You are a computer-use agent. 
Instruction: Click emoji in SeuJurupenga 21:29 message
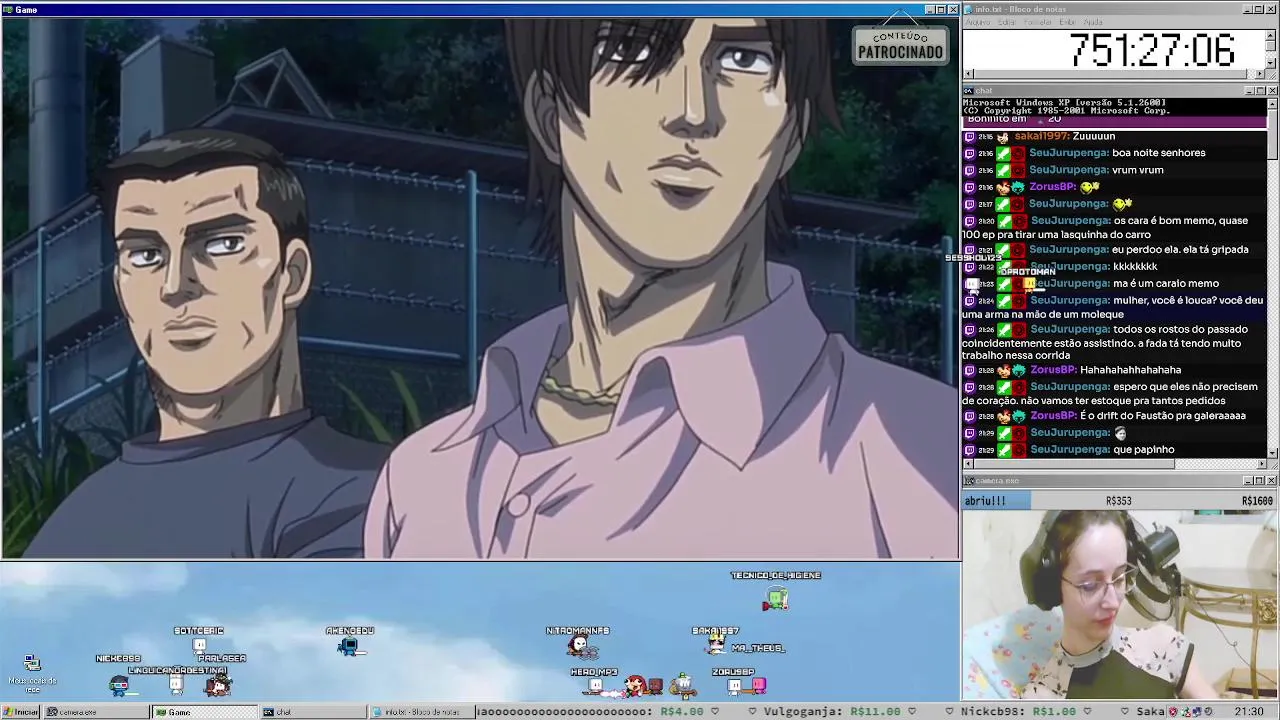point(1120,433)
